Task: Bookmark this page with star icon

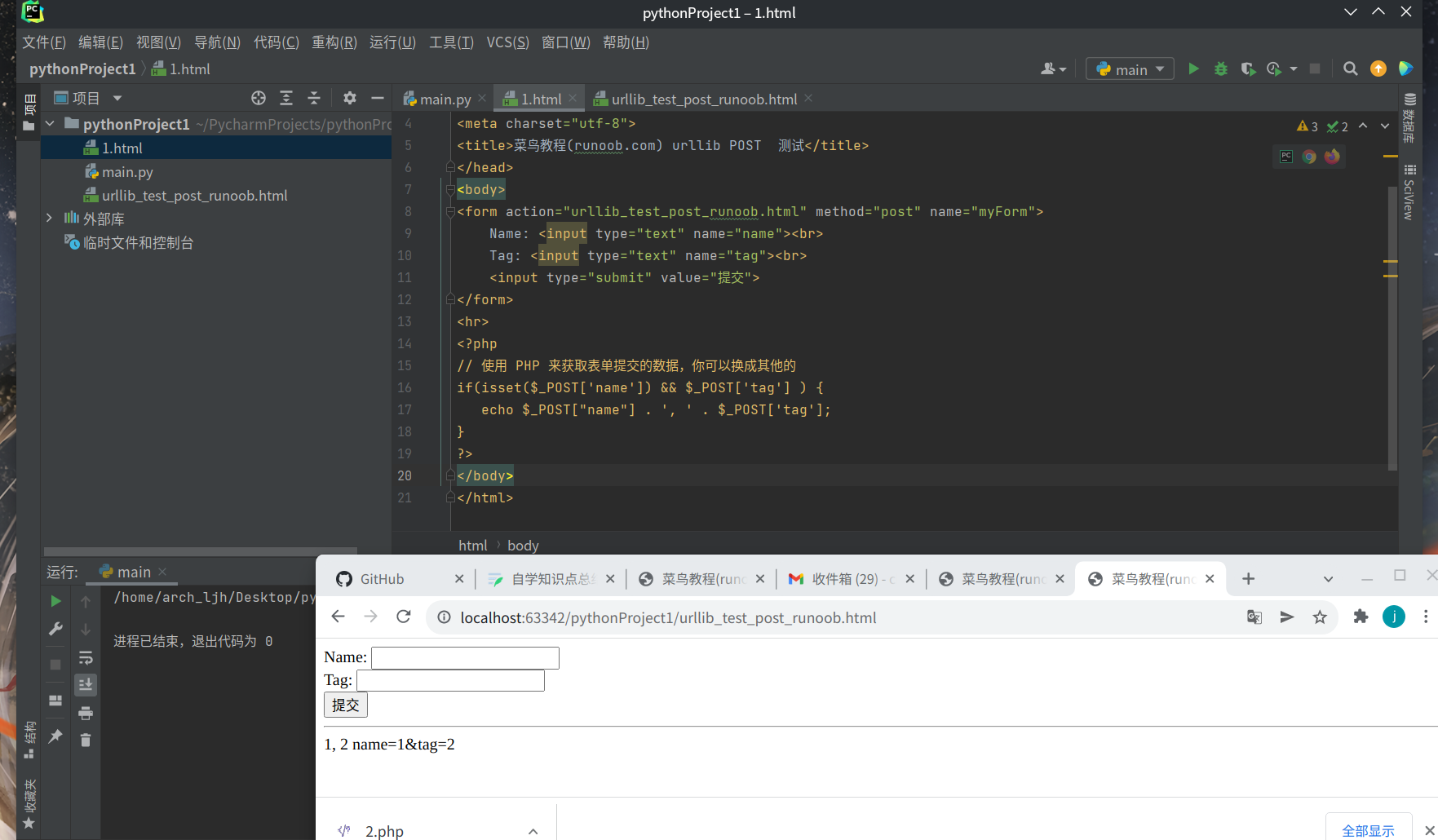Action: (x=1320, y=617)
